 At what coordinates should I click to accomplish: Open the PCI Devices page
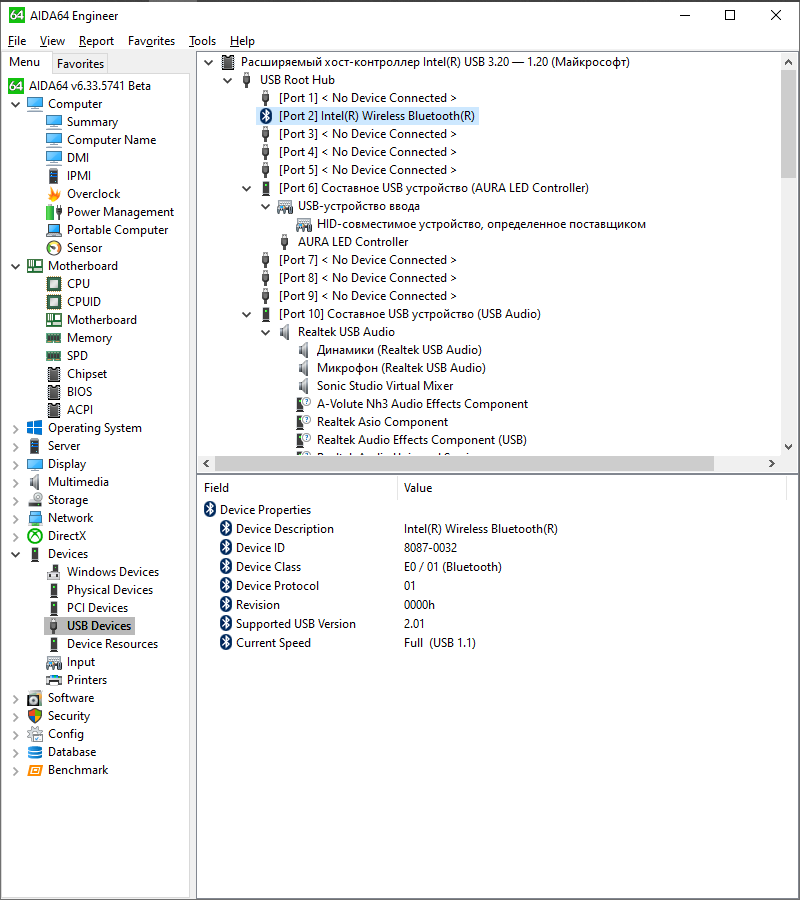(x=98, y=608)
